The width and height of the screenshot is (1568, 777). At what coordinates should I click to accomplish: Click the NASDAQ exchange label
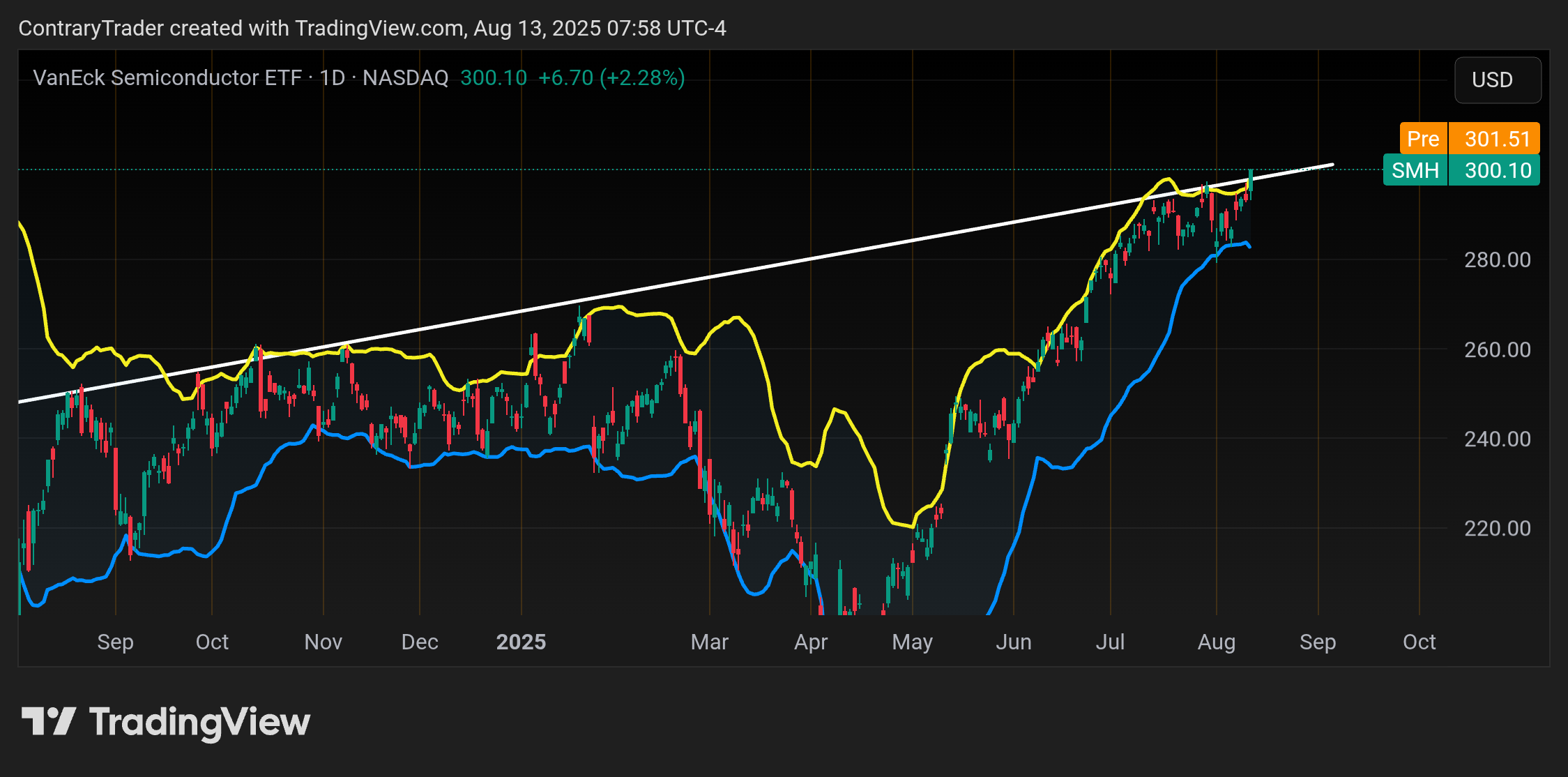coord(405,77)
